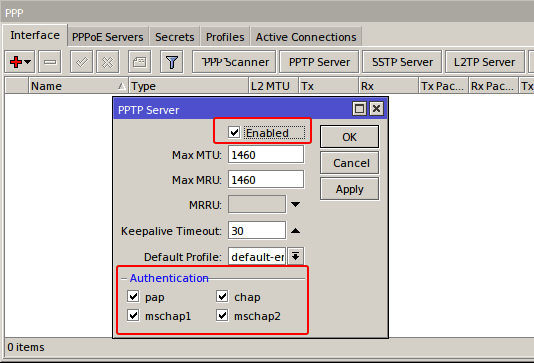534x363 pixels.
Task: Click the Disable cross toolbar icon
Action: 108,62
